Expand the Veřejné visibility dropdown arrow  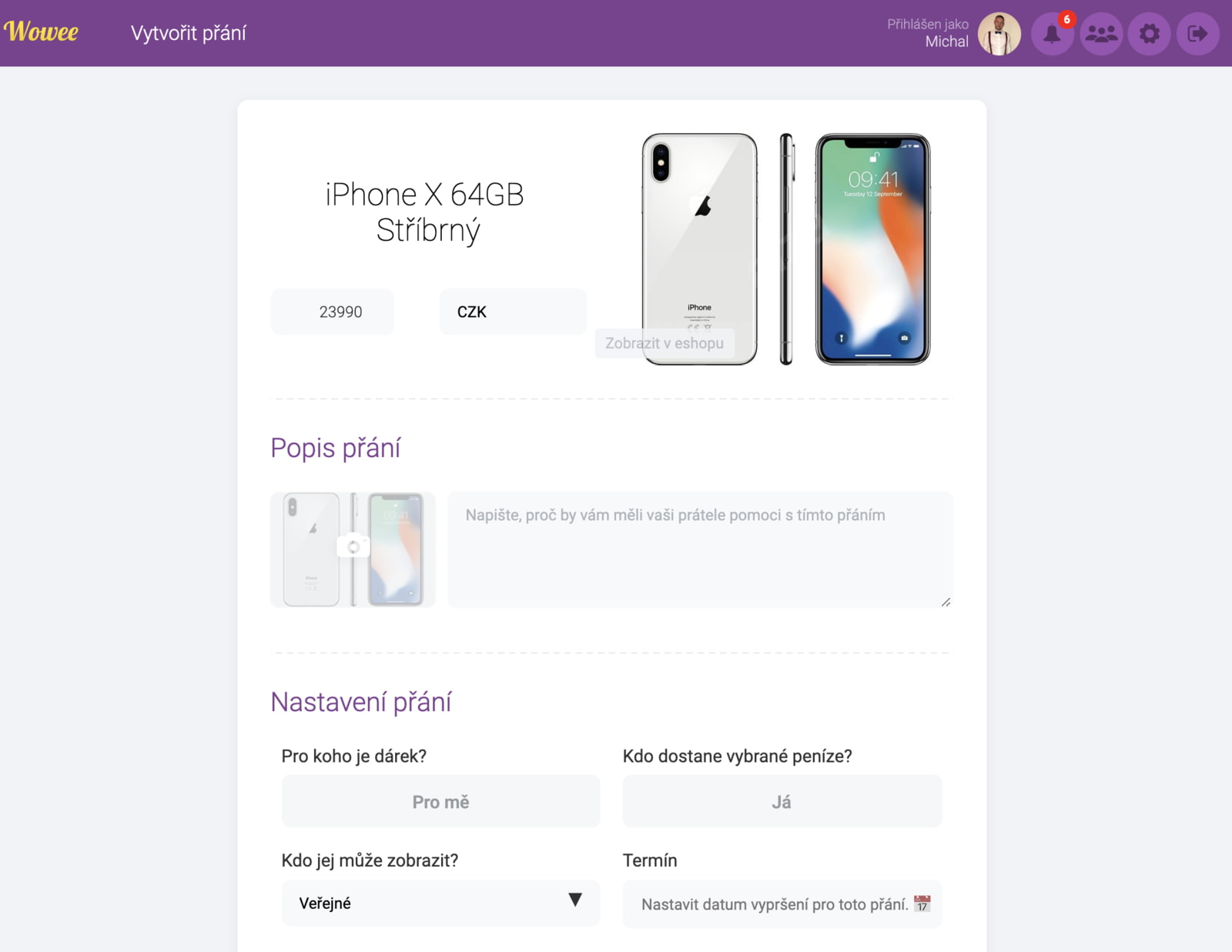pos(575,900)
